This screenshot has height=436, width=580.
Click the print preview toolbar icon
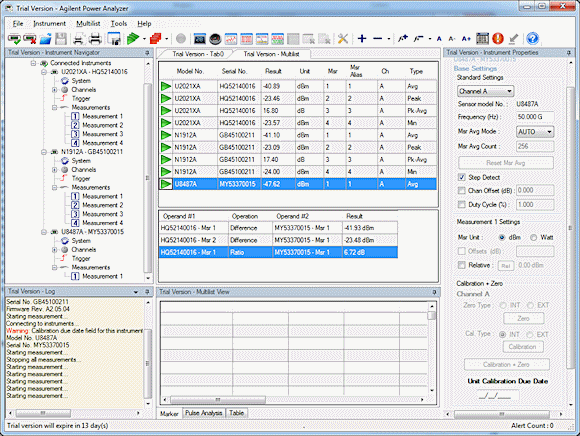79,38
